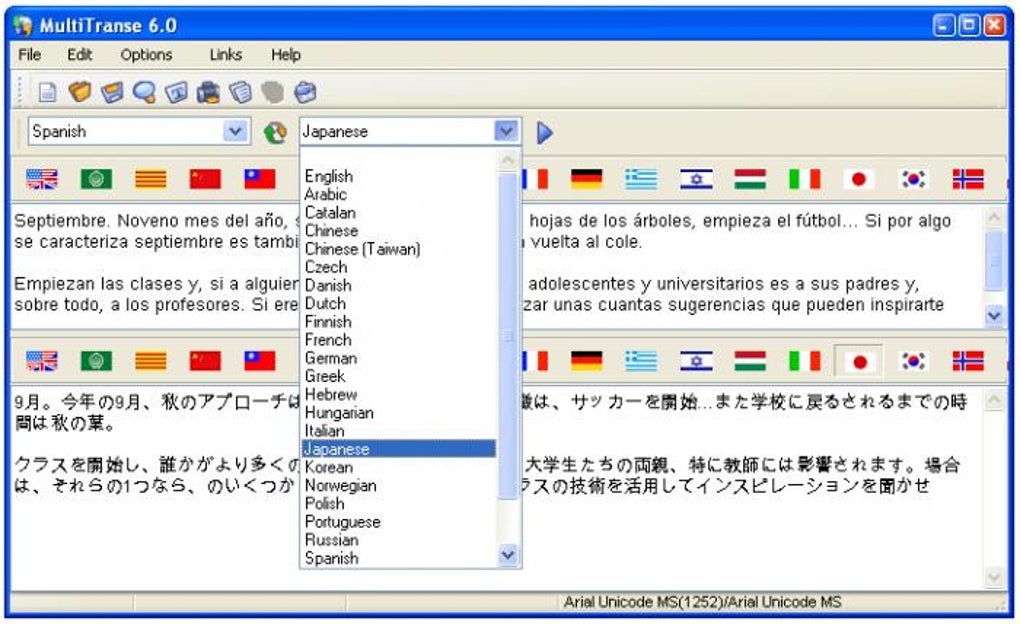Click the Print toolbar icon
Screen dimensions: 1020x624
(208, 92)
